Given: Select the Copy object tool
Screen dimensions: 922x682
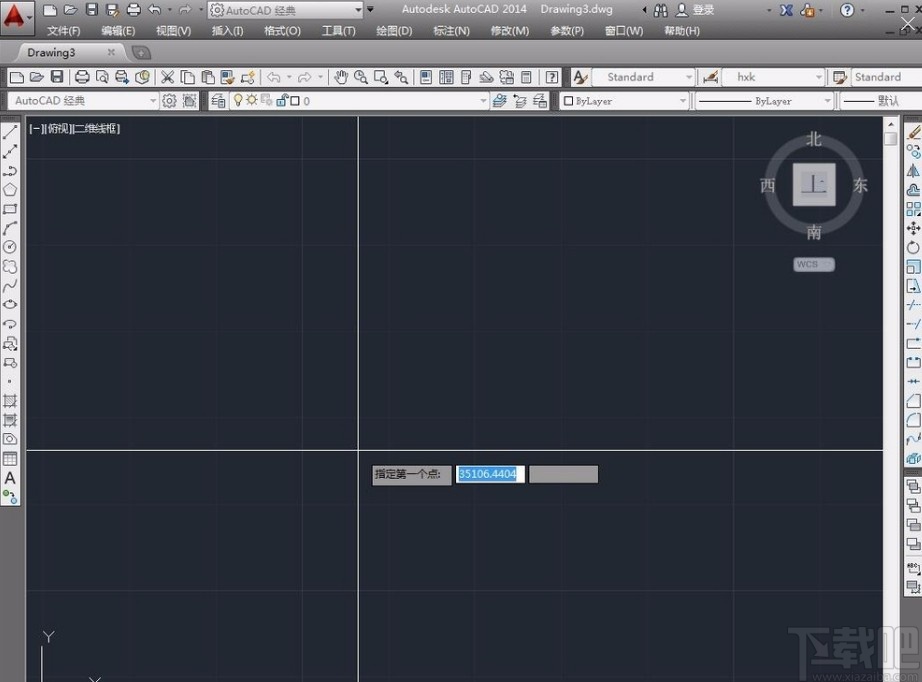Looking at the screenshot, I should [x=913, y=152].
